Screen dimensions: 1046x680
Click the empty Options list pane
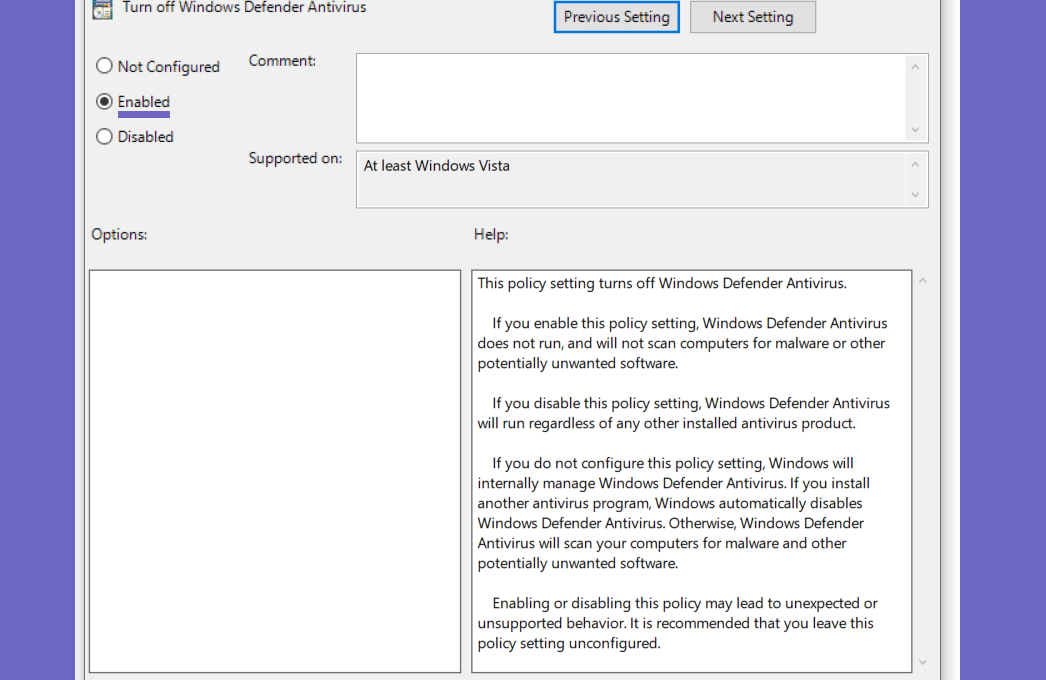[275, 471]
